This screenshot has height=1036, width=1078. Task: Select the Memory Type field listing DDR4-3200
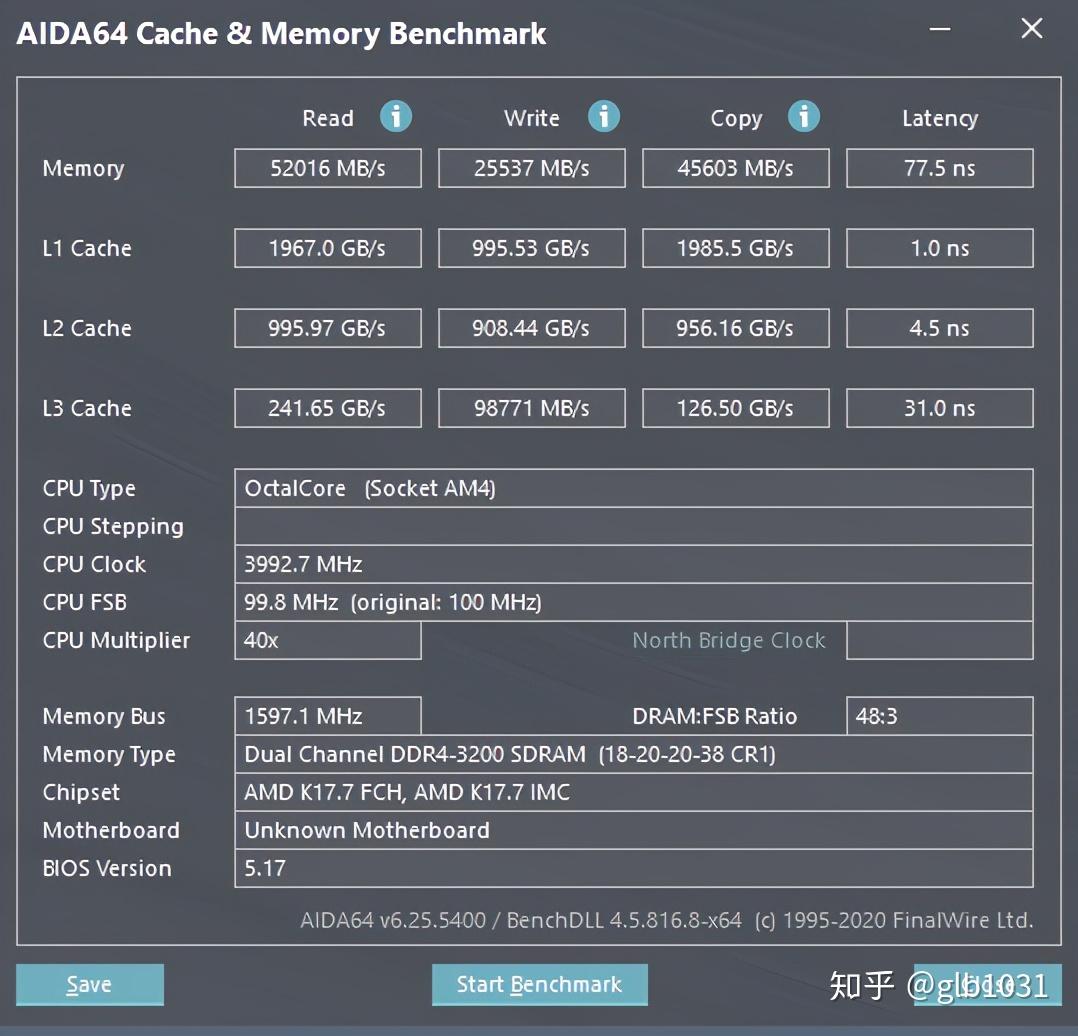(x=634, y=754)
